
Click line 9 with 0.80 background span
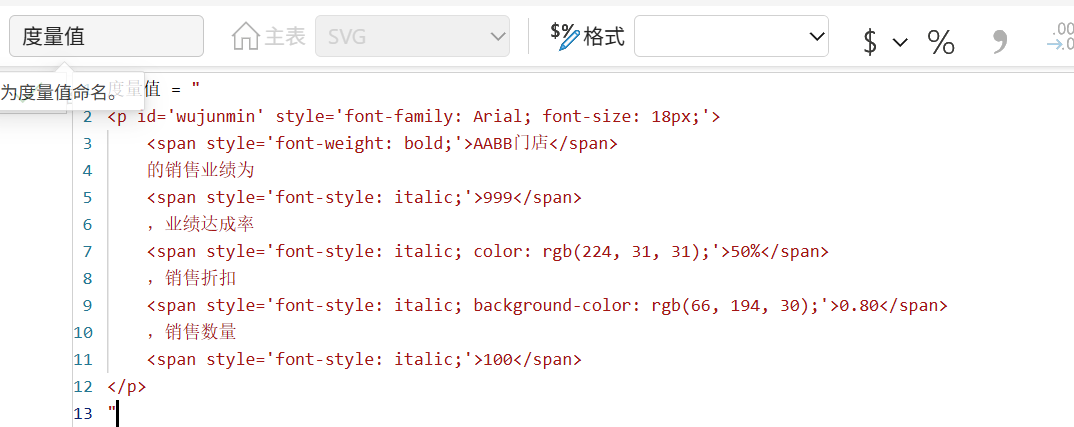point(547,306)
